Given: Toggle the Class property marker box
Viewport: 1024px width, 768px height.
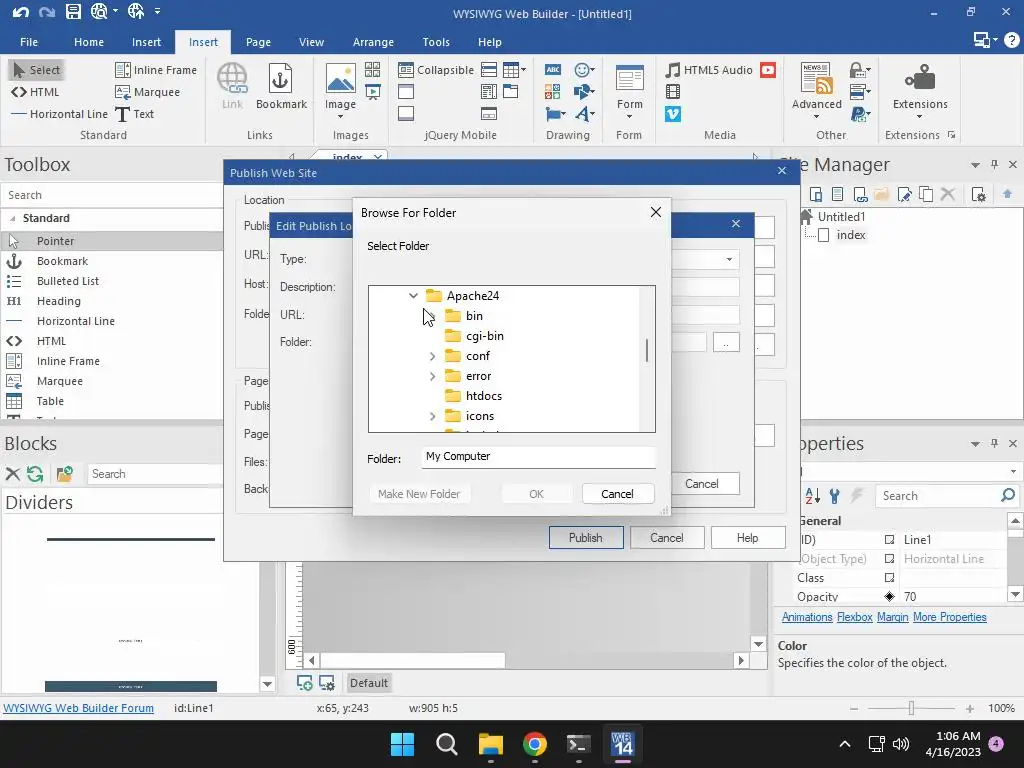Looking at the screenshot, I should [889, 578].
